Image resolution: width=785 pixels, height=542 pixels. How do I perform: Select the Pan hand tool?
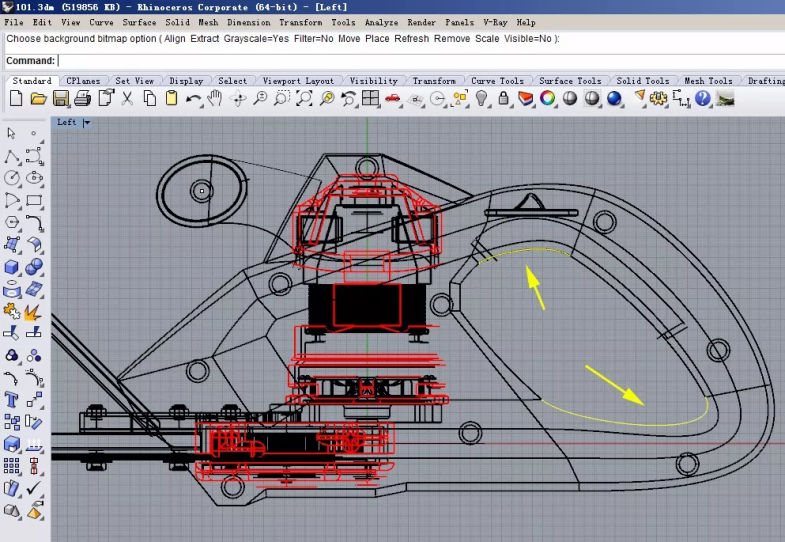216,98
